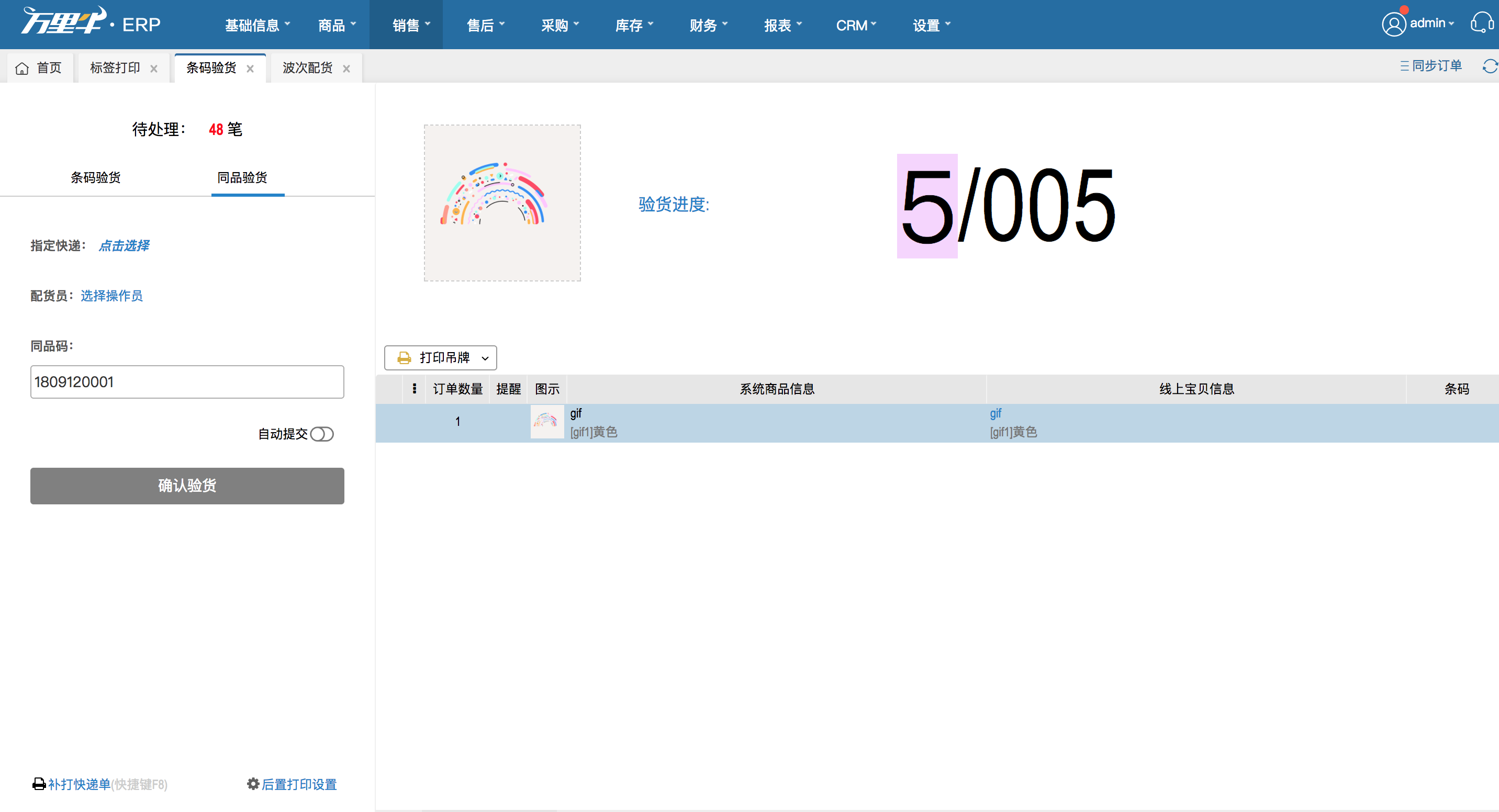Select the 同品验货 sub-tab
The image size is (1499, 812).
242,177
